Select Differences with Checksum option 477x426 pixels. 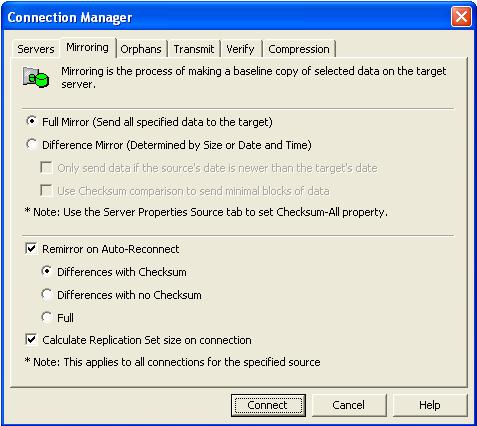click(47, 272)
